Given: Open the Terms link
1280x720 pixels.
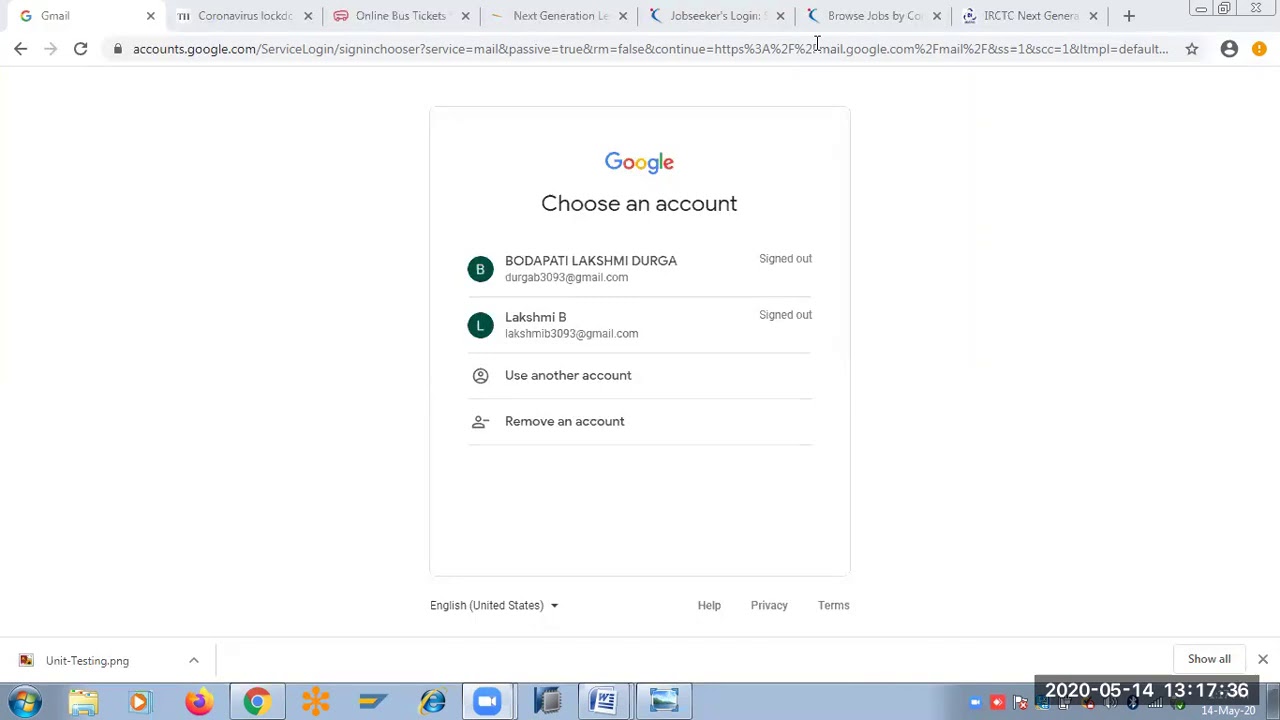Looking at the screenshot, I should tap(833, 605).
